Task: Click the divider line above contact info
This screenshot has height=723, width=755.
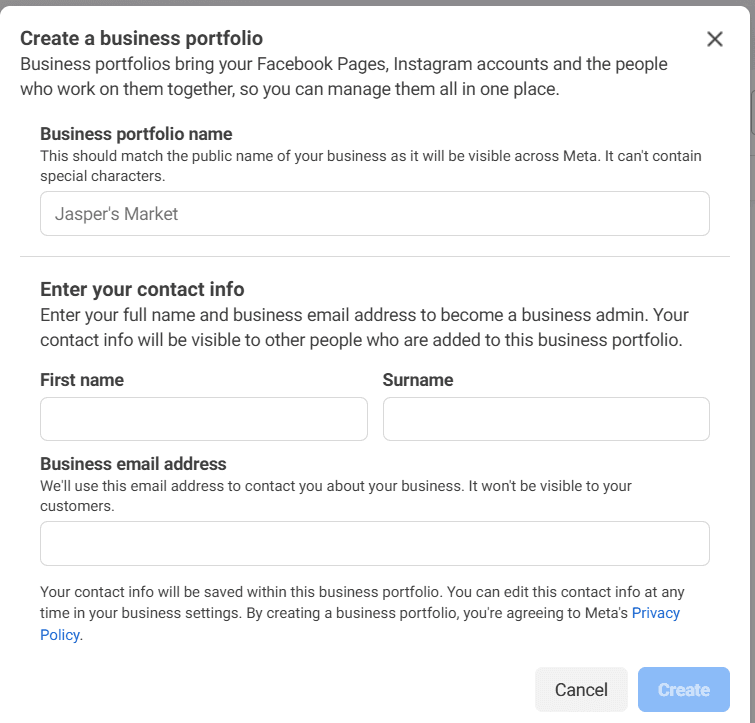Action: (374, 257)
